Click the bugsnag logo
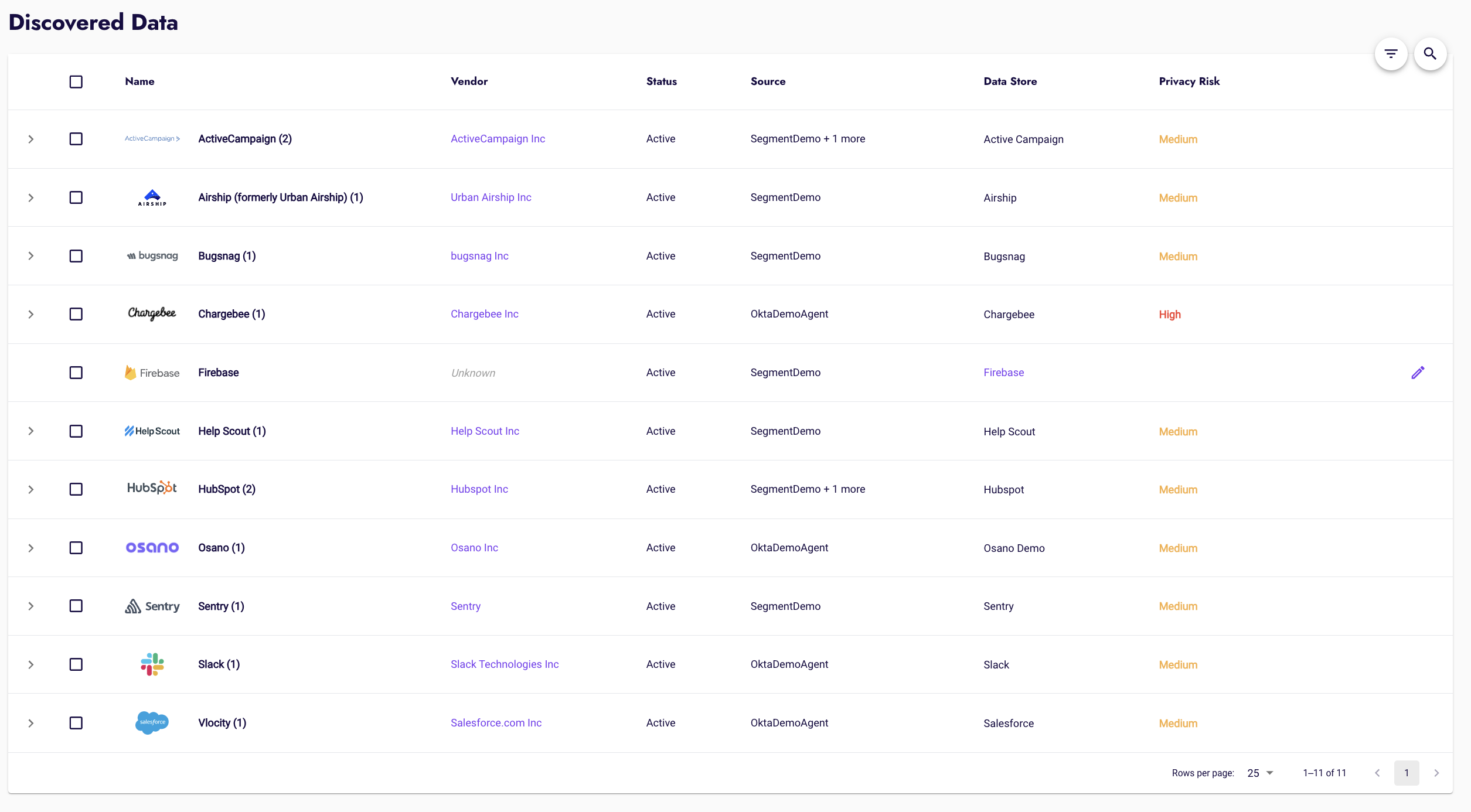 [x=152, y=256]
